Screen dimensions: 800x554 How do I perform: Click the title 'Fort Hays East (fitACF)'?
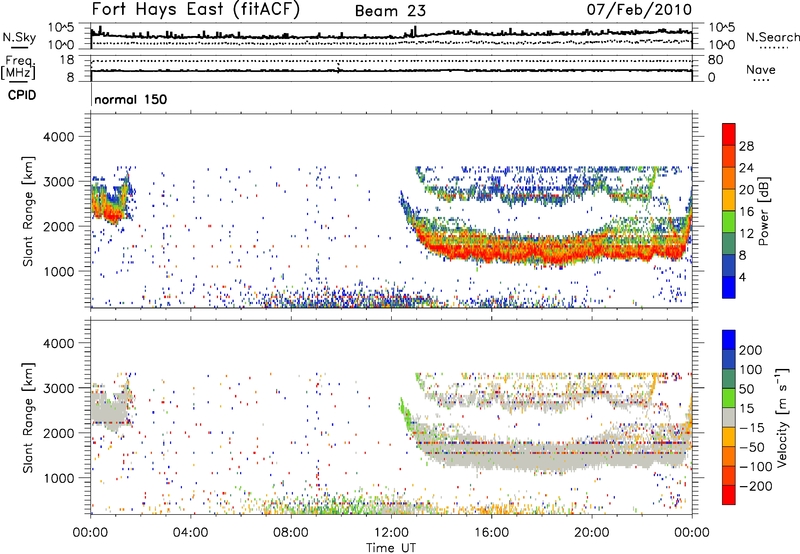click(196, 9)
